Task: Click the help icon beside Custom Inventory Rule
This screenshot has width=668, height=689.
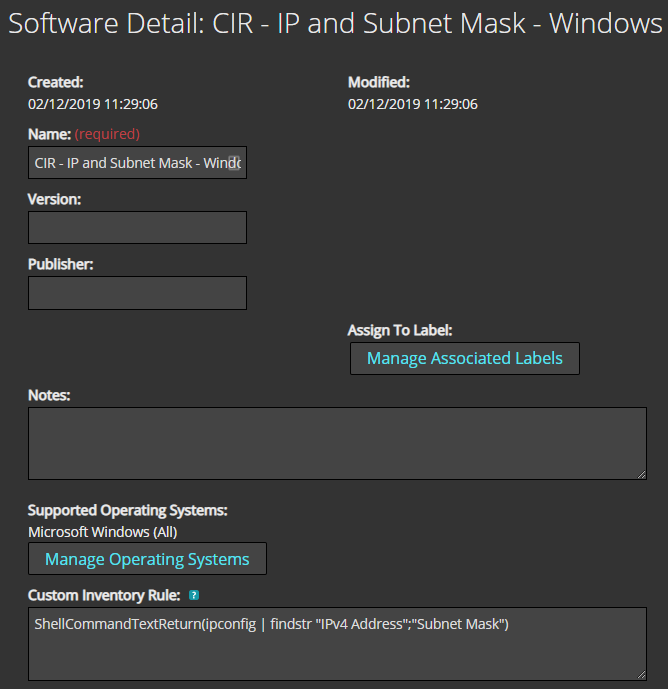Action: (194, 596)
